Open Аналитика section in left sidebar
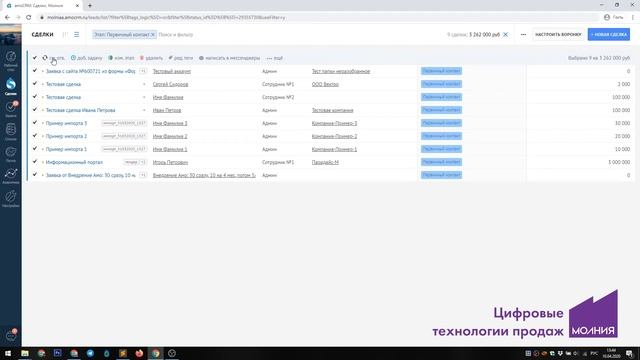640x360 pixels. 11,176
